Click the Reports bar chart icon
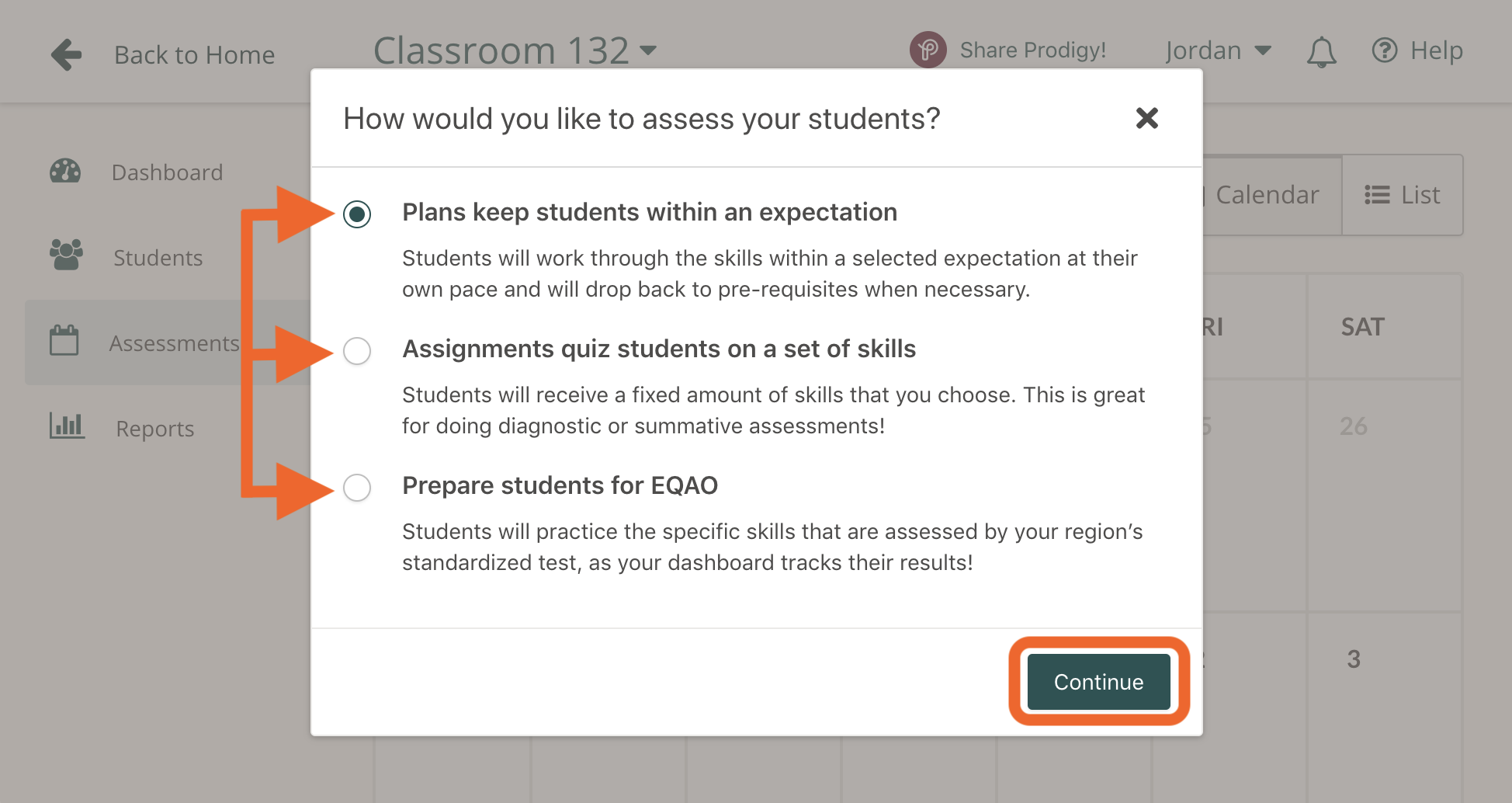The image size is (1512, 803). point(67,426)
